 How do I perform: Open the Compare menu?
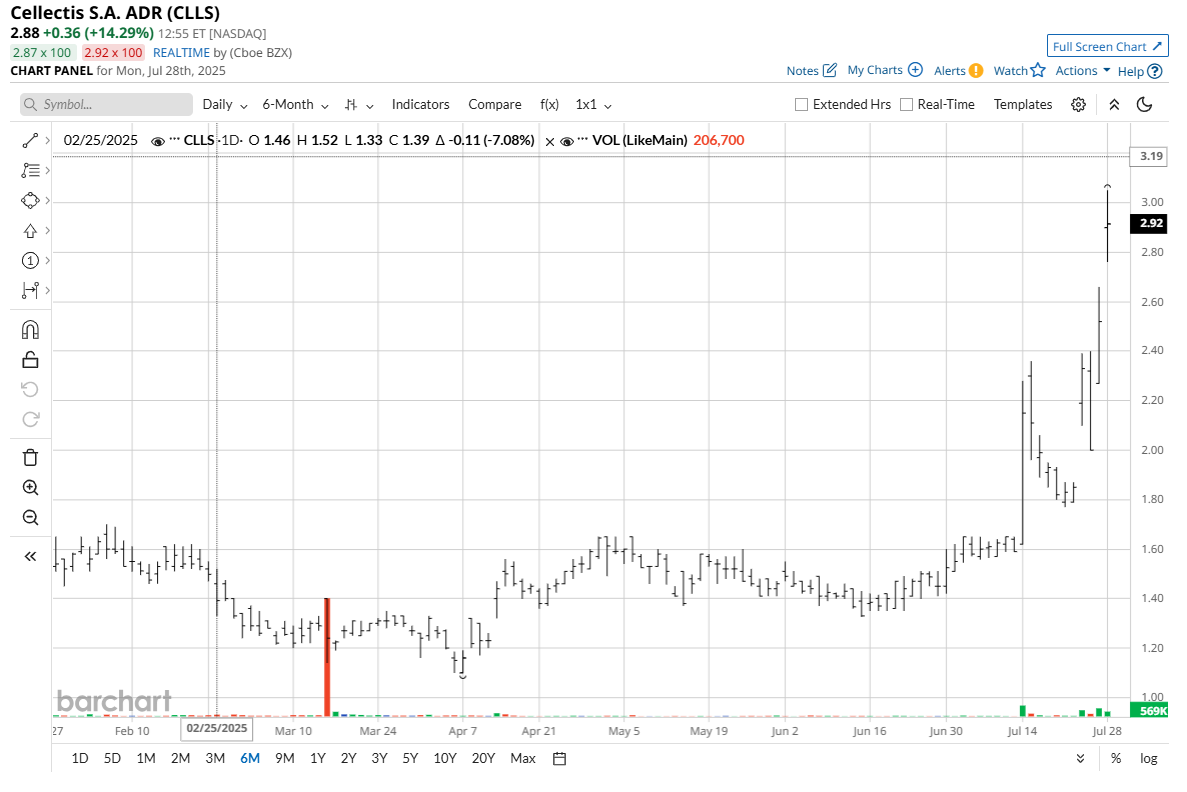click(494, 104)
